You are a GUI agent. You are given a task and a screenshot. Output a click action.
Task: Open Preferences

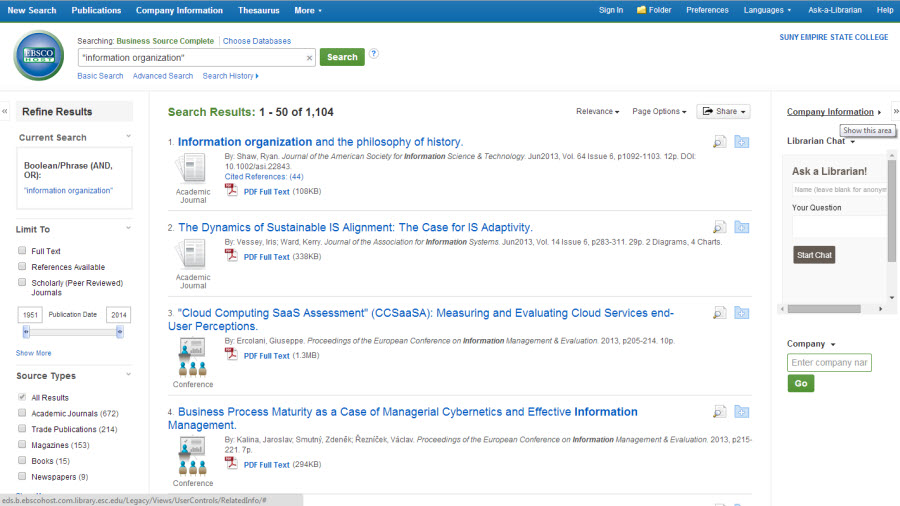click(707, 10)
